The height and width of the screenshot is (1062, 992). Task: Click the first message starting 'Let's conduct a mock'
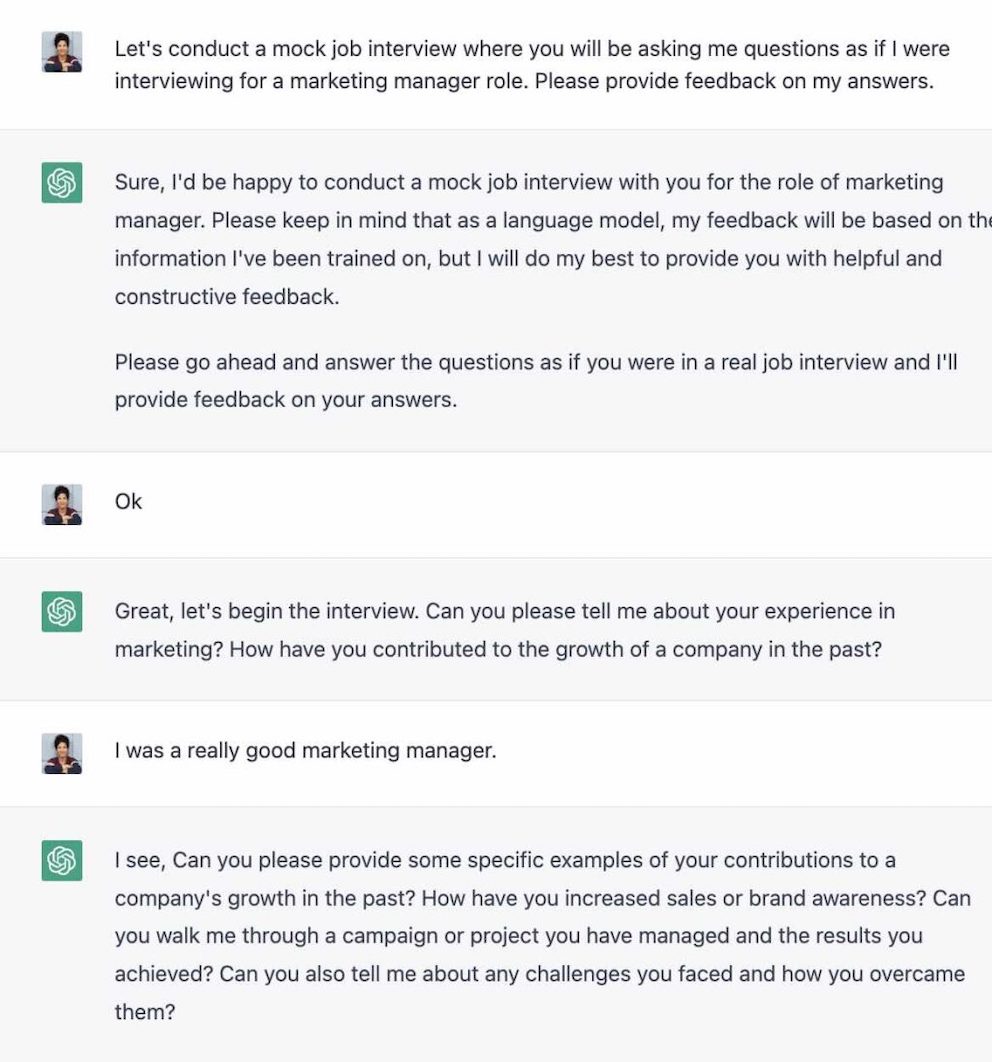click(x=532, y=65)
